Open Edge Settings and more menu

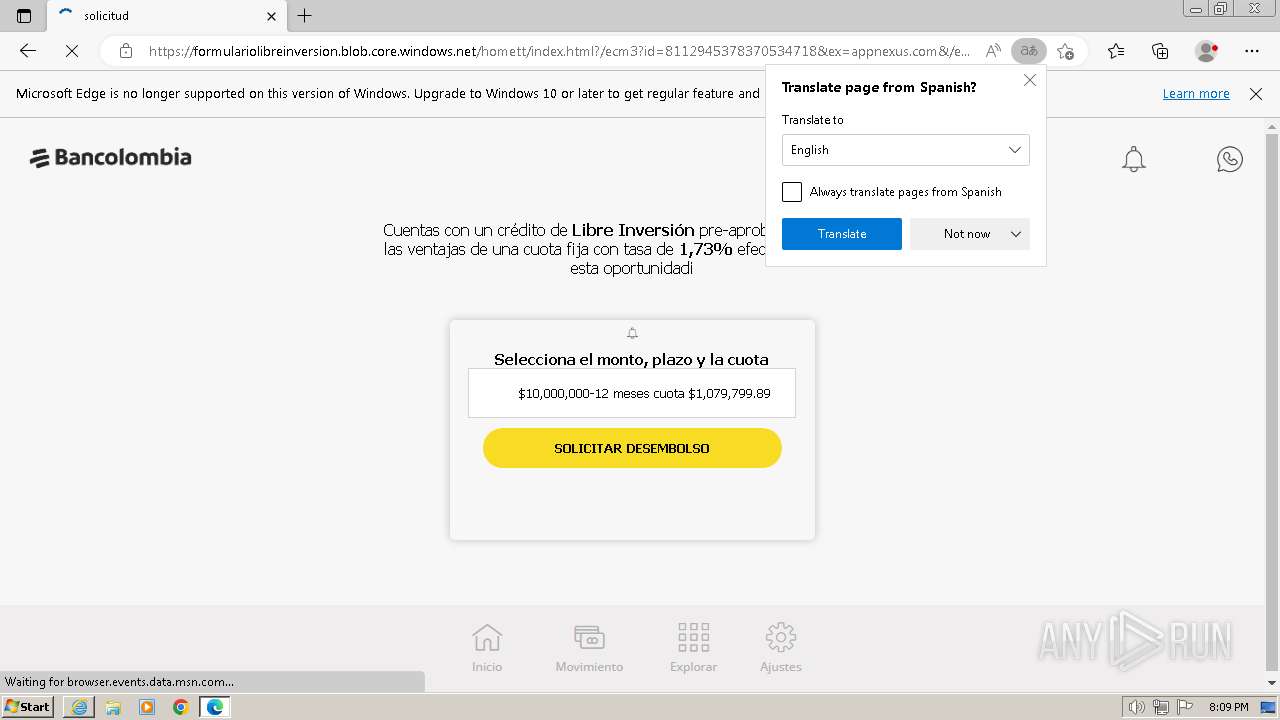(1252, 51)
